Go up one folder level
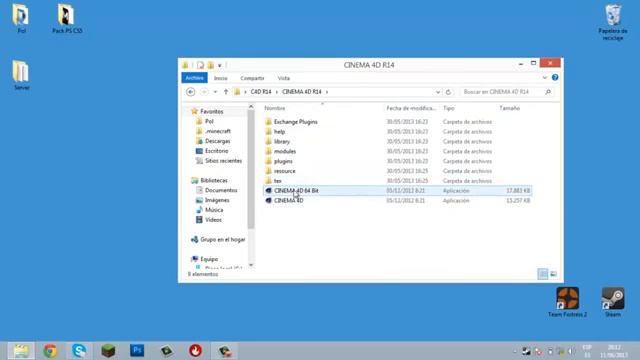Image resolution: width=640 pixels, height=360 pixels. [226, 92]
